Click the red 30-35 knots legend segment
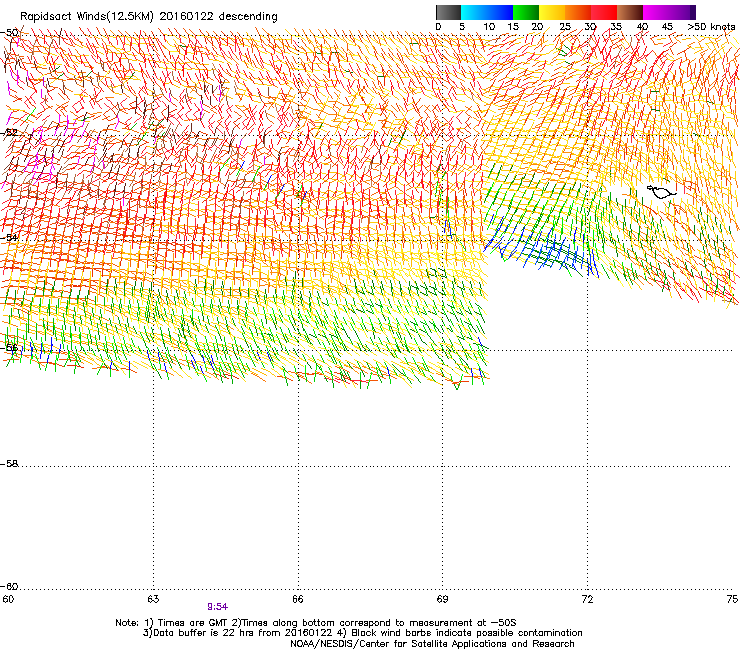The height and width of the screenshot is (650, 740). (x=604, y=12)
